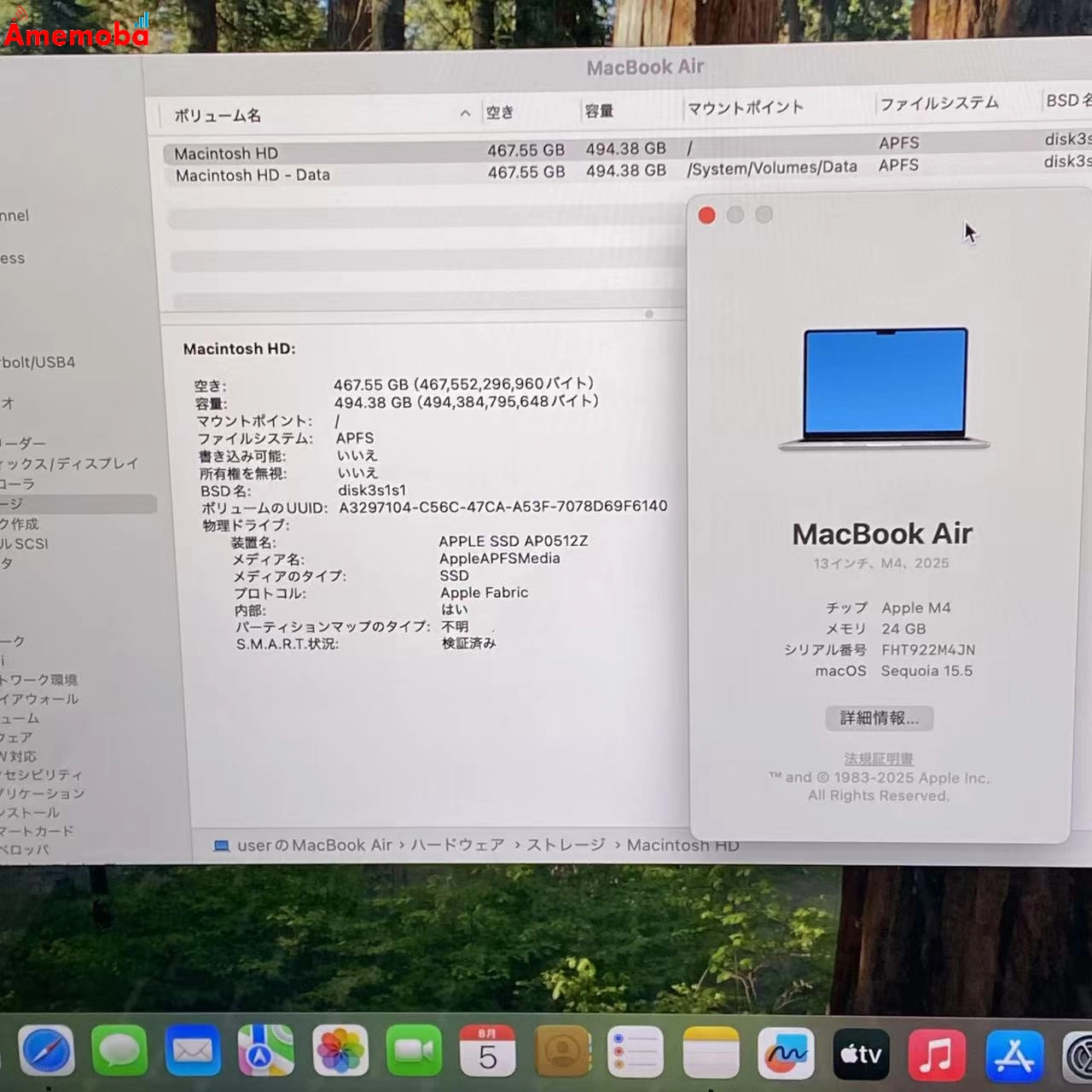The height and width of the screenshot is (1092, 1092).
Task: Click the 詳細情報 button in the About window
Action: pos(879,718)
